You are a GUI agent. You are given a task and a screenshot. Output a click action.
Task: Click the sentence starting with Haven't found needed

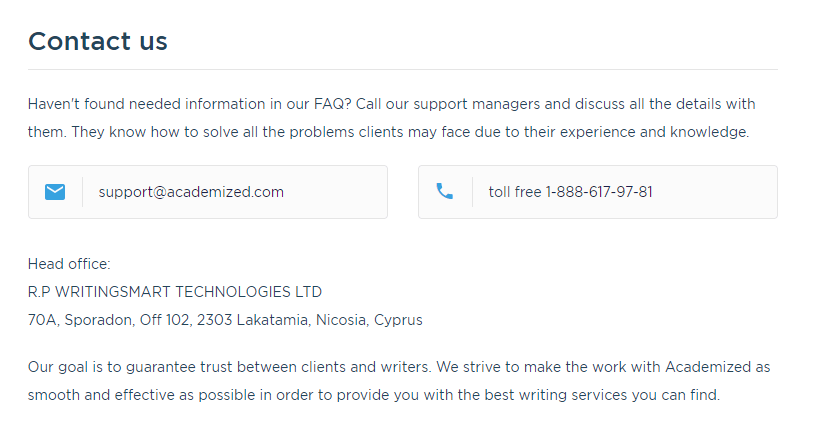(x=190, y=104)
